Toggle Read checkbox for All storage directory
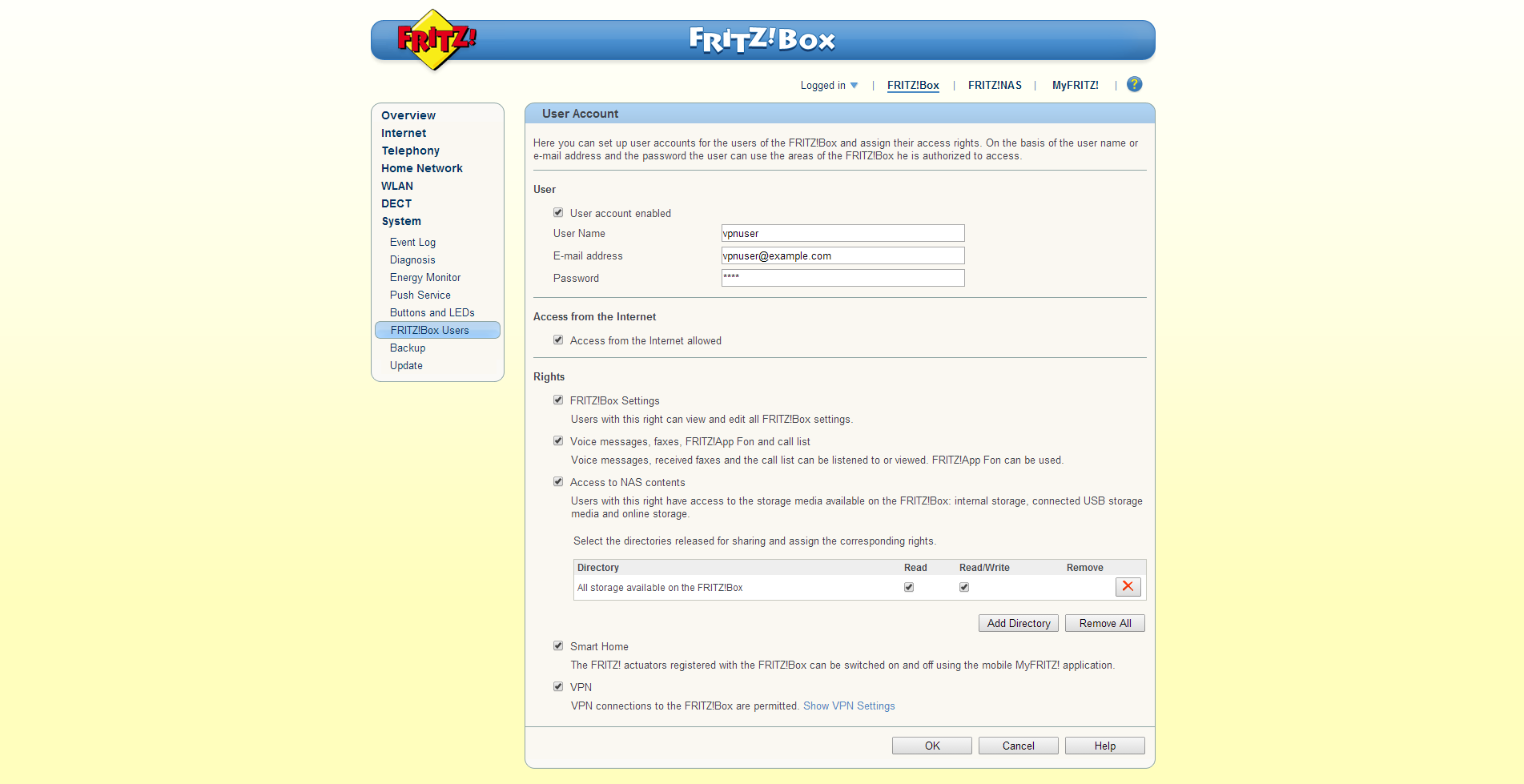Image resolution: width=1524 pixels, height=784 pixels. [909, 587]
